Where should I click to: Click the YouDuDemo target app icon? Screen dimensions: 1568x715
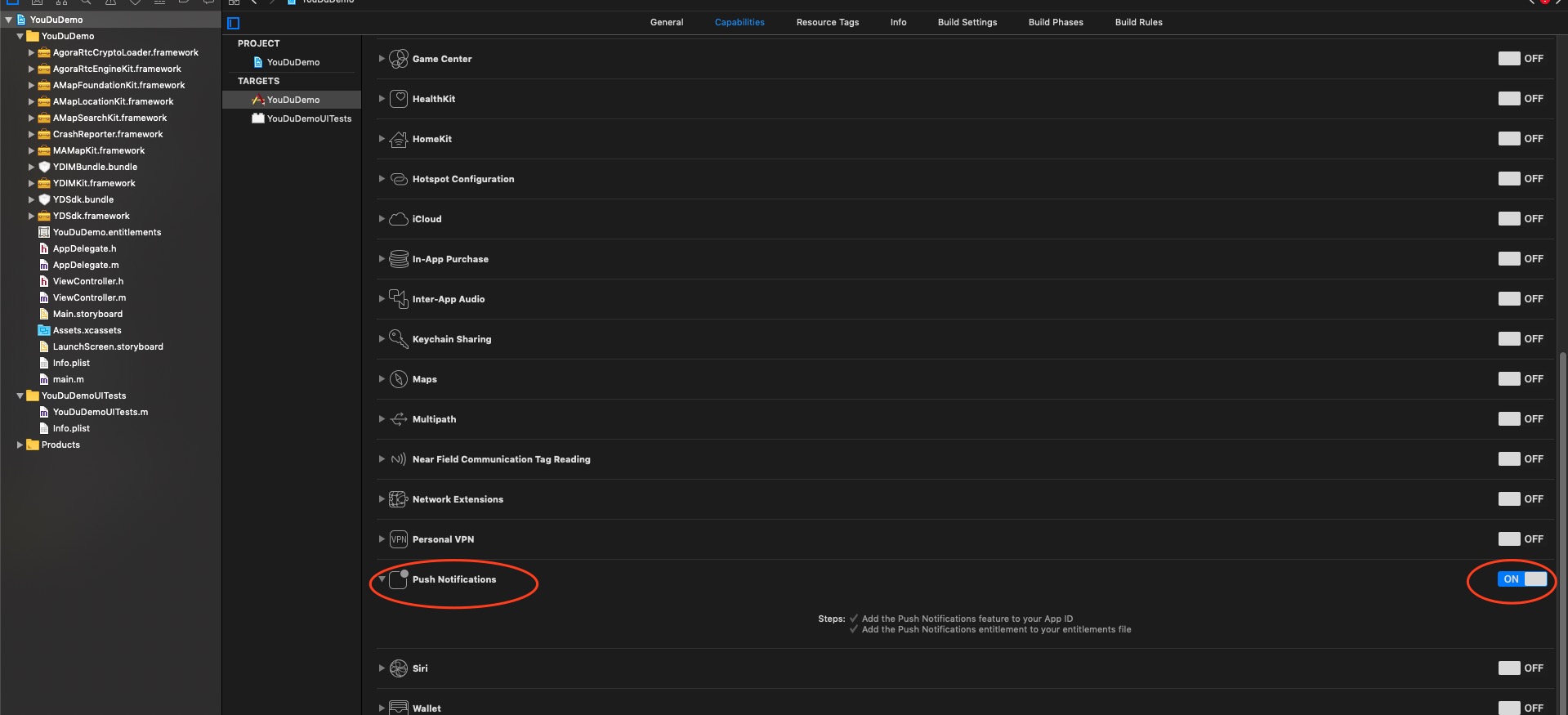[258, 100]
